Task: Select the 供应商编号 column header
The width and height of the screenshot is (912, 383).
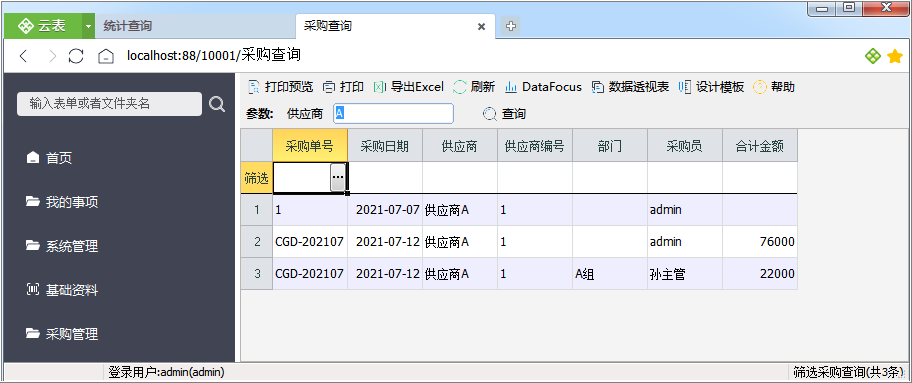Action: coord(535,146)
